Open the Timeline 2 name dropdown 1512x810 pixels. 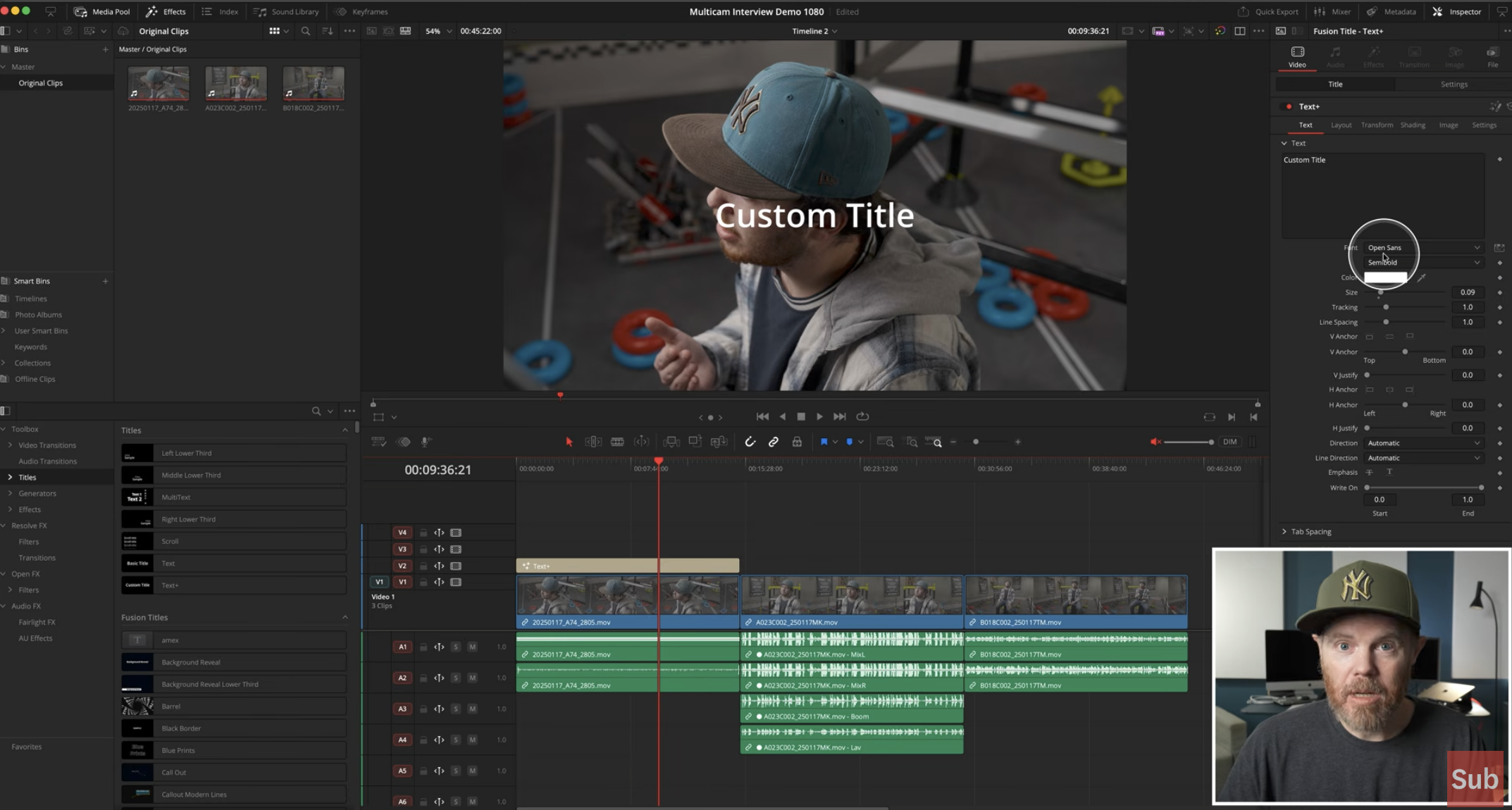click(x=814, y=31)
